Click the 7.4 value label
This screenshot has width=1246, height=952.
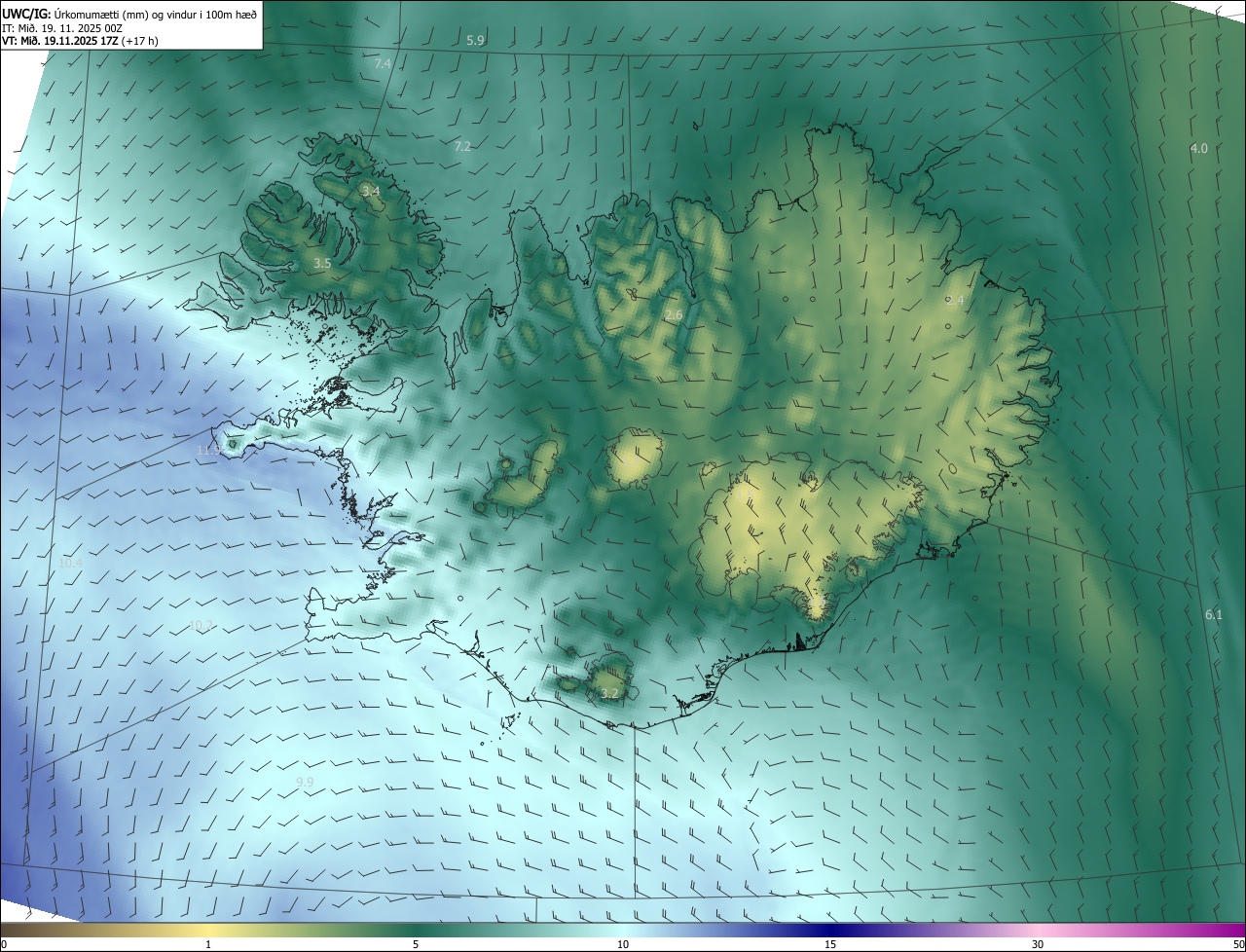(383, 63)
